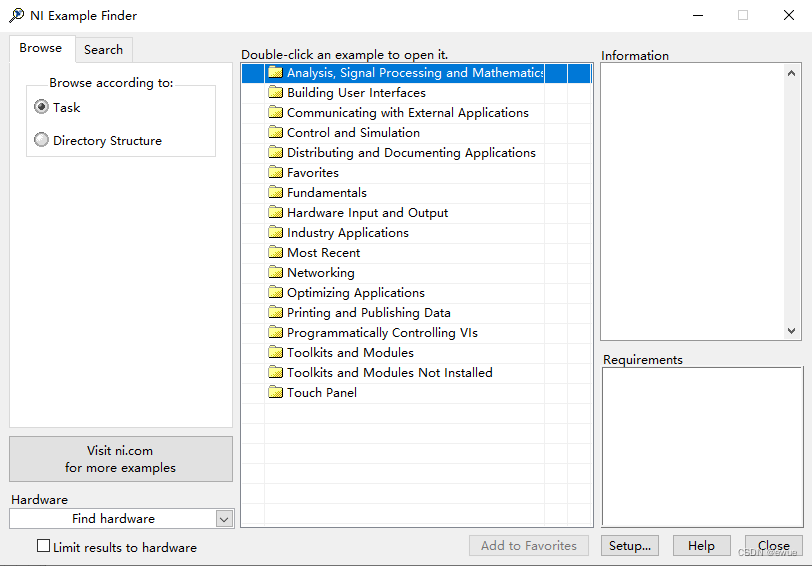Click Information panel scroll down arrow
The image size is (812, 566).
point(791,330)
